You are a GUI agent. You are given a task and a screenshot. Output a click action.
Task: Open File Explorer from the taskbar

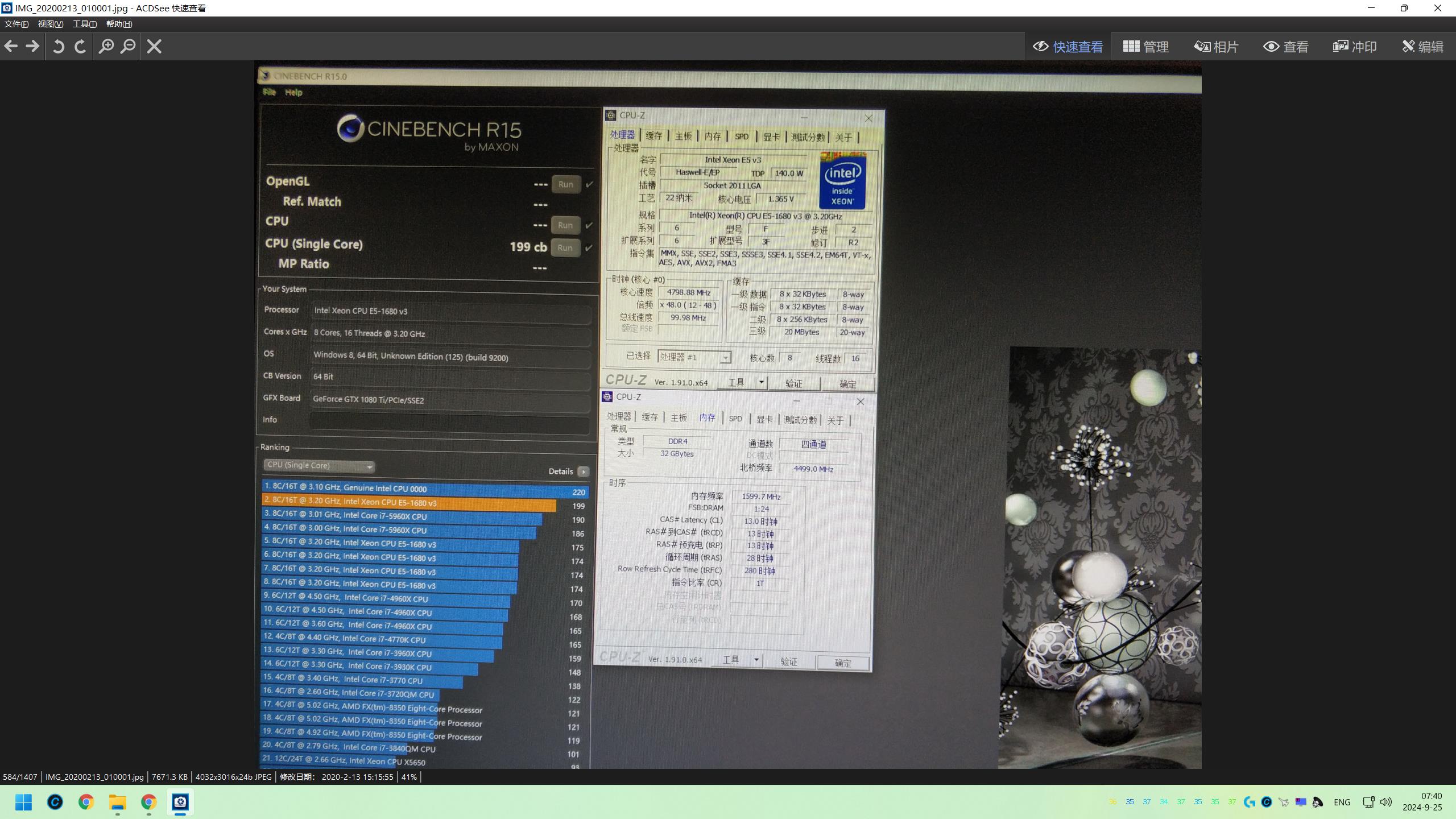(x=118, y=802)
